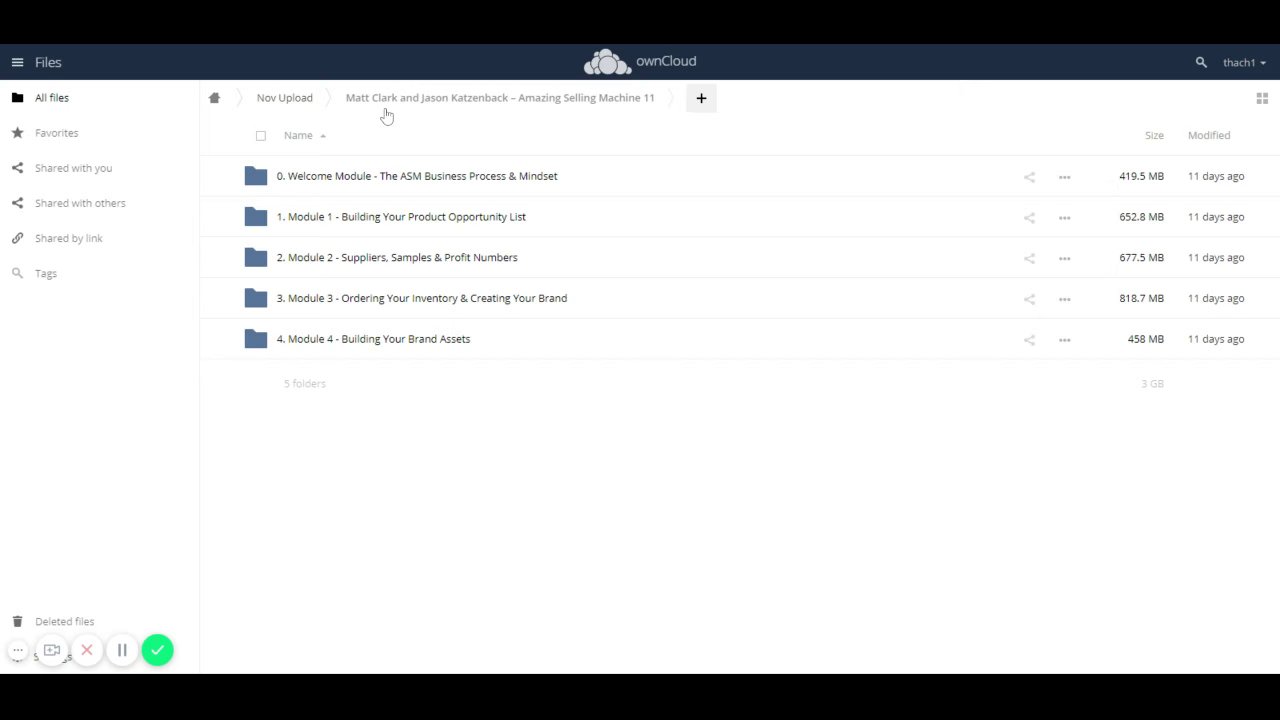Open 1. Module 1 Product Opportunity List folder

click(x=401, y=217)
